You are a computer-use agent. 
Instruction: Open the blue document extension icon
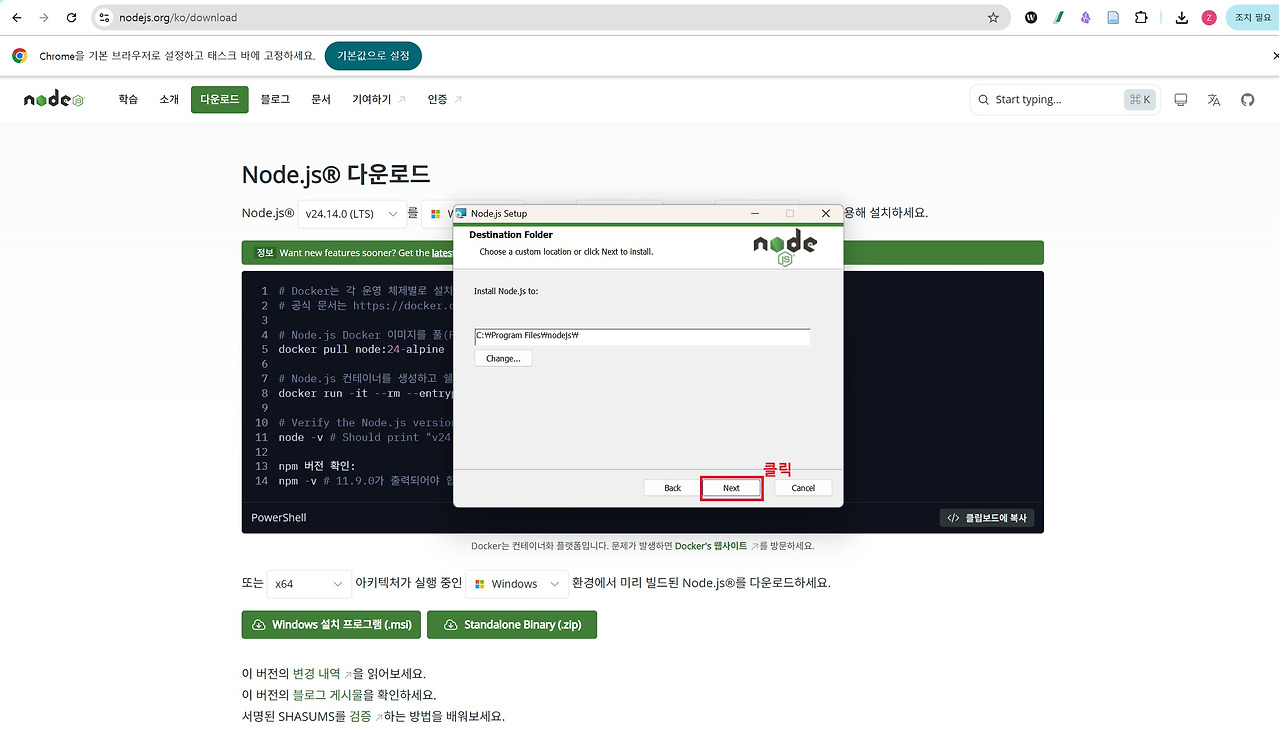(x=1113, y=17)
